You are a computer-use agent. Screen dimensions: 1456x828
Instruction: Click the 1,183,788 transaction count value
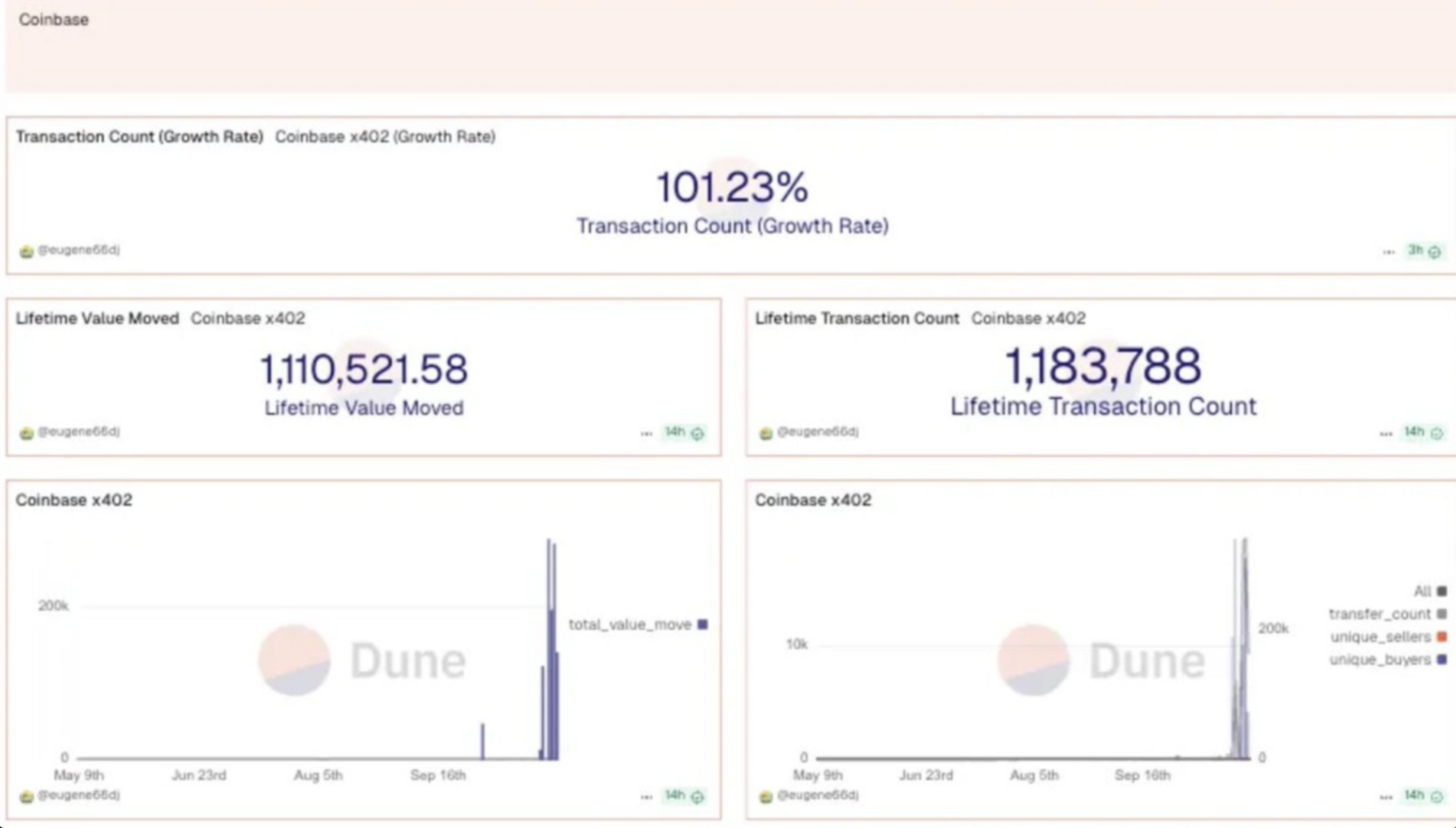click(1103, 366)
